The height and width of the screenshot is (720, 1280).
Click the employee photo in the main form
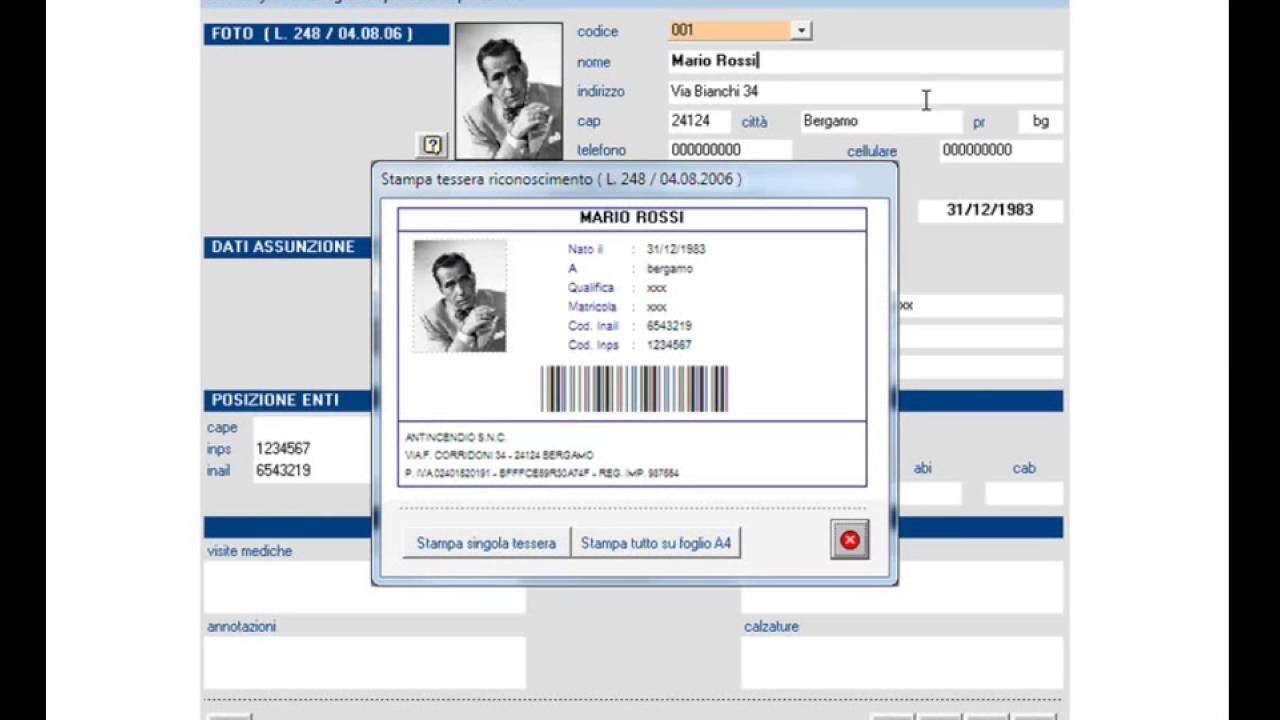[509, 91]
